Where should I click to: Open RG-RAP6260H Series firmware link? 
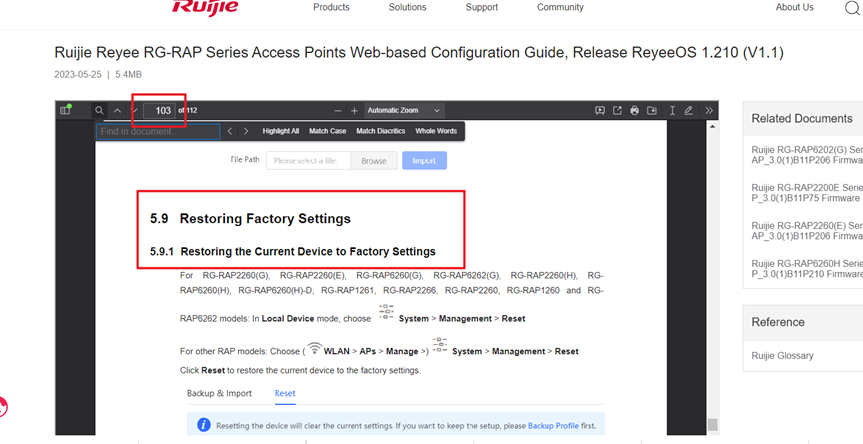pos(807,268)
